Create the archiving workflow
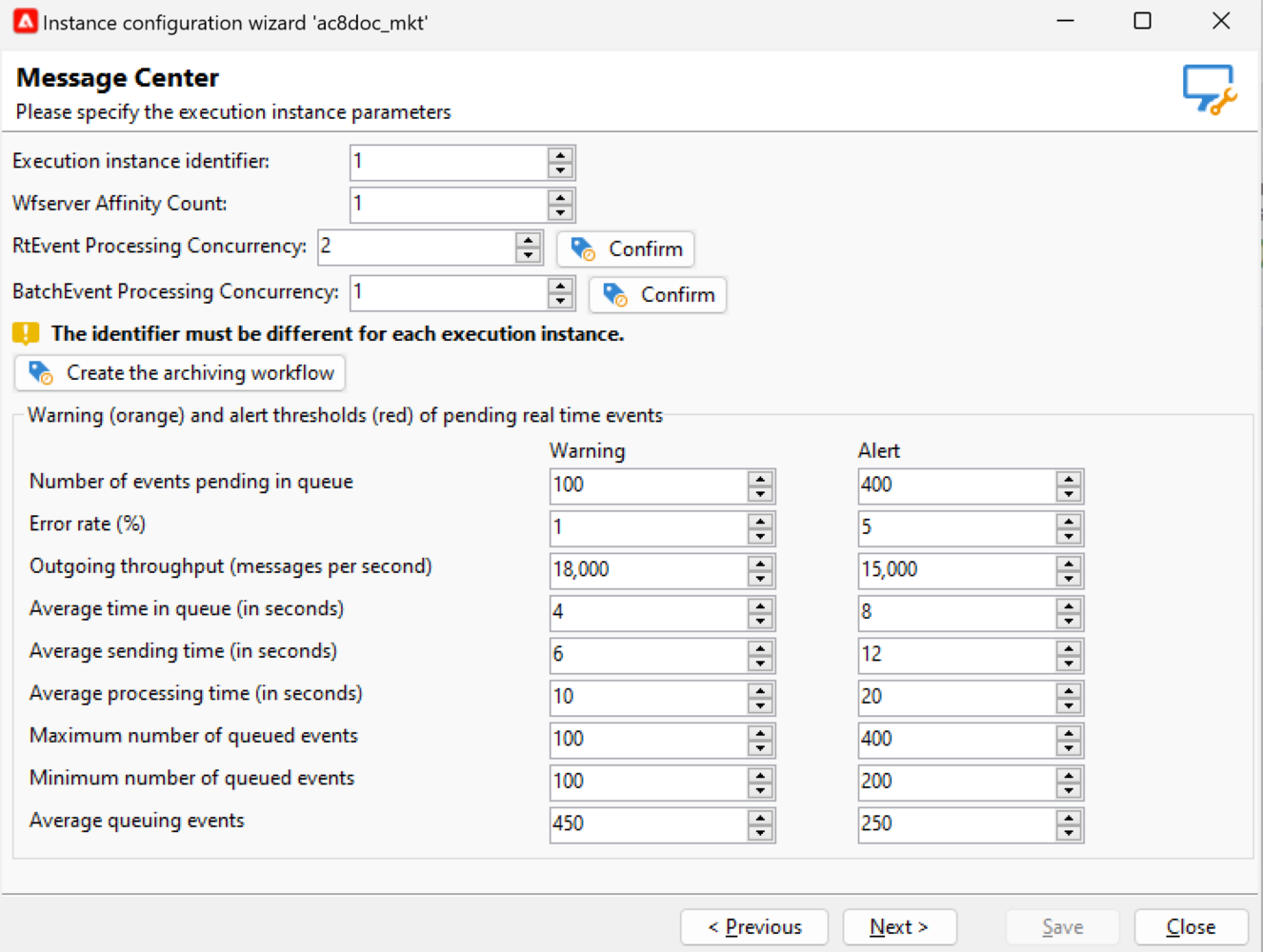Viewport: 1263px width, 952px height. pyautogui.click(x=180, y=373)
